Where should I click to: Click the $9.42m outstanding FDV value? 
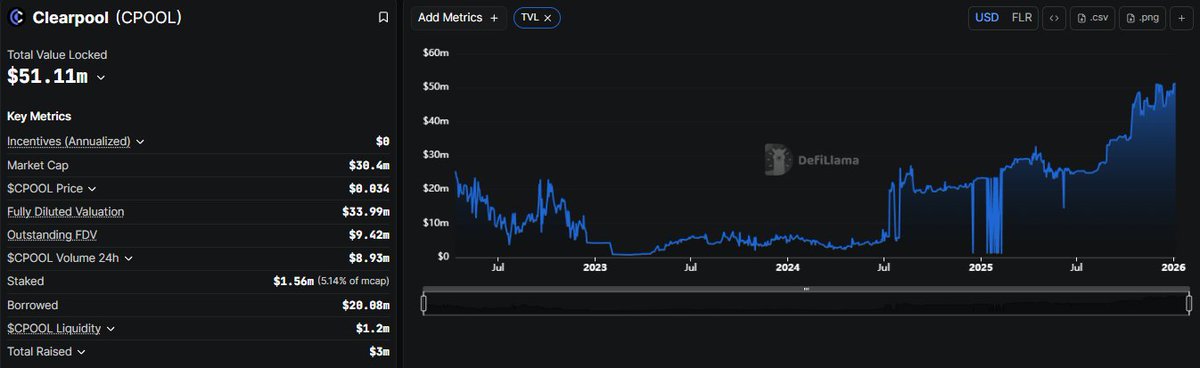(369, 235)
